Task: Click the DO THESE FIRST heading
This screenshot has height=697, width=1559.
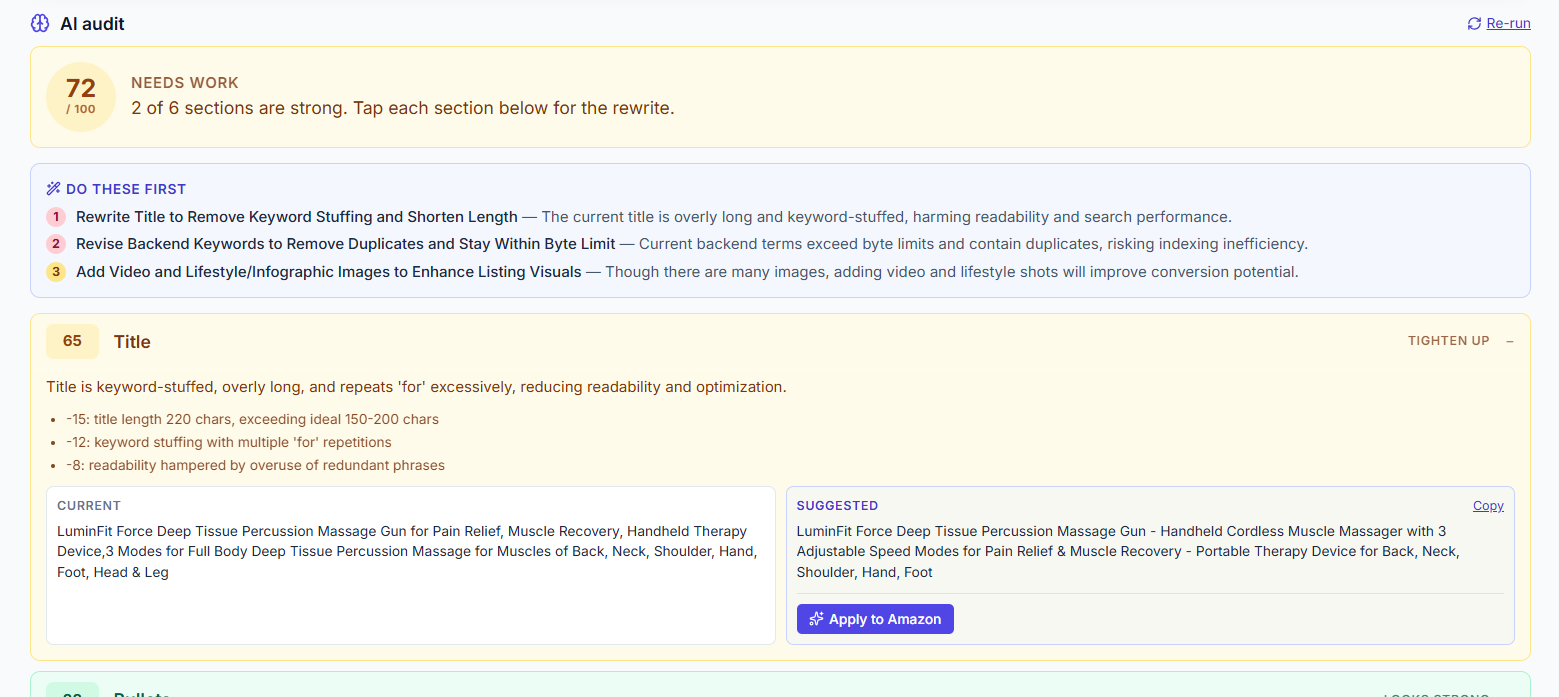Action: (x=126, y=189)
